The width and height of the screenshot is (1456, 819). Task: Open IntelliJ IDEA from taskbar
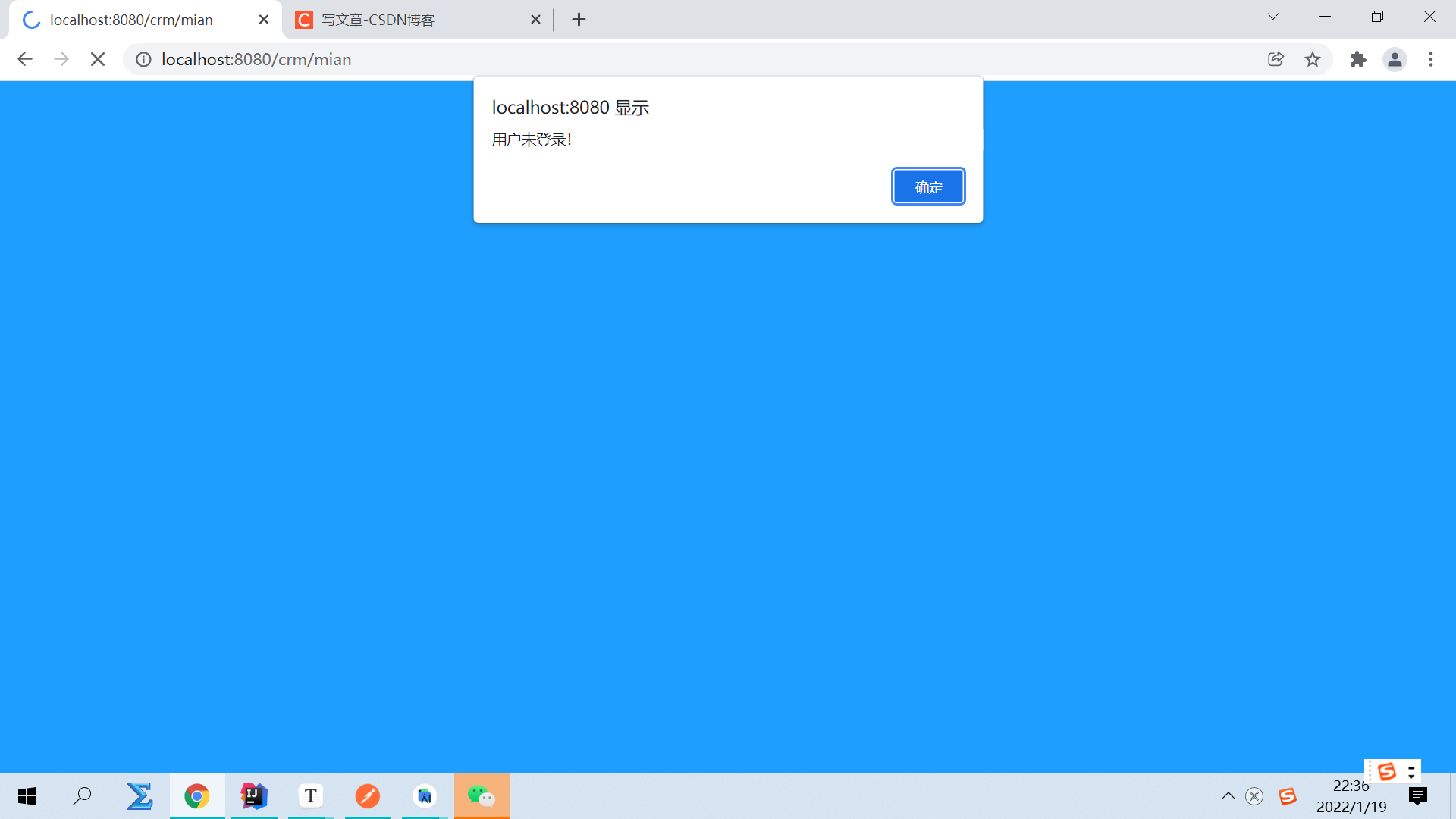tap(254, 795)
